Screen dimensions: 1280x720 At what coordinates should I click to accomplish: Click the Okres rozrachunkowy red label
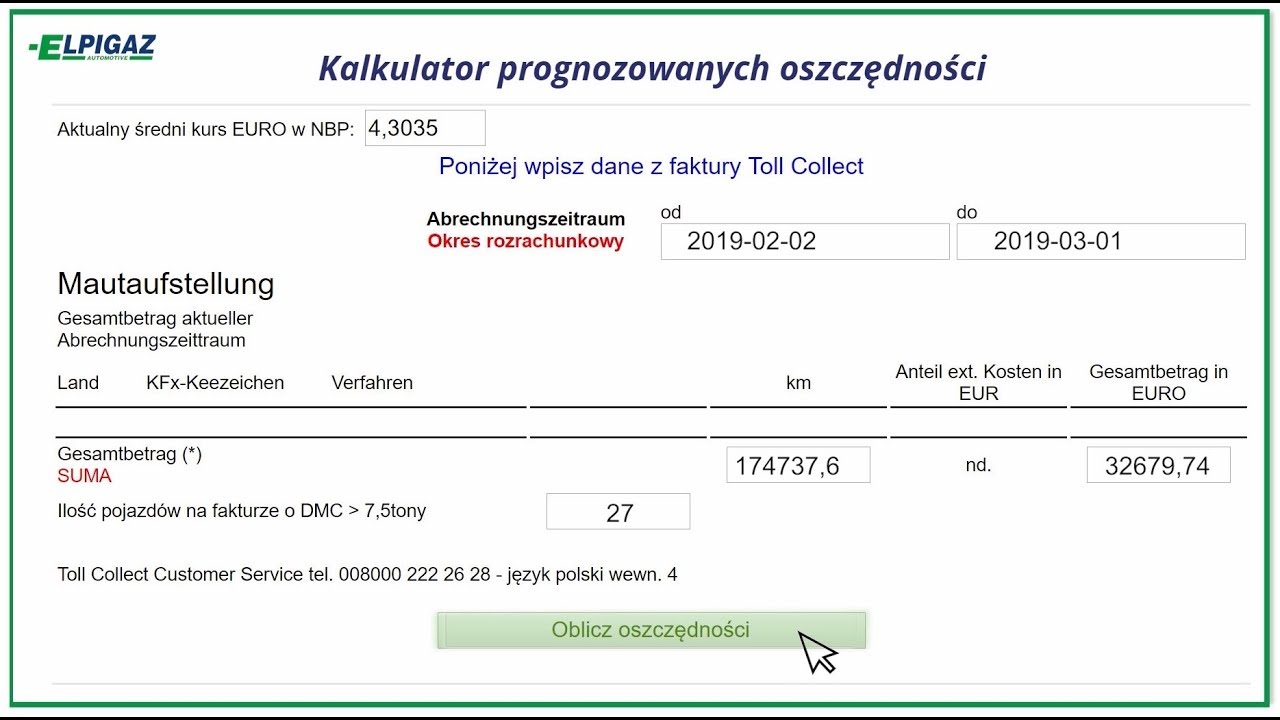coord(525,241)
